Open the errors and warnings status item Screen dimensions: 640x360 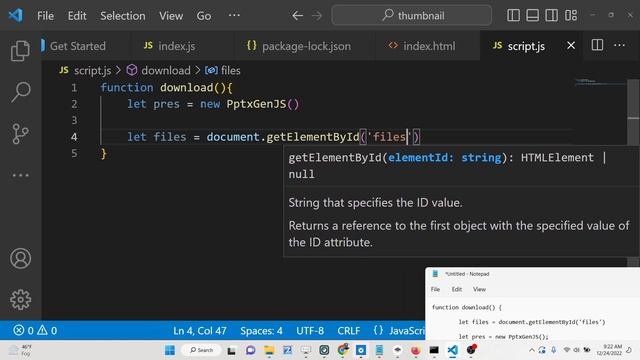tap(35, 330)
